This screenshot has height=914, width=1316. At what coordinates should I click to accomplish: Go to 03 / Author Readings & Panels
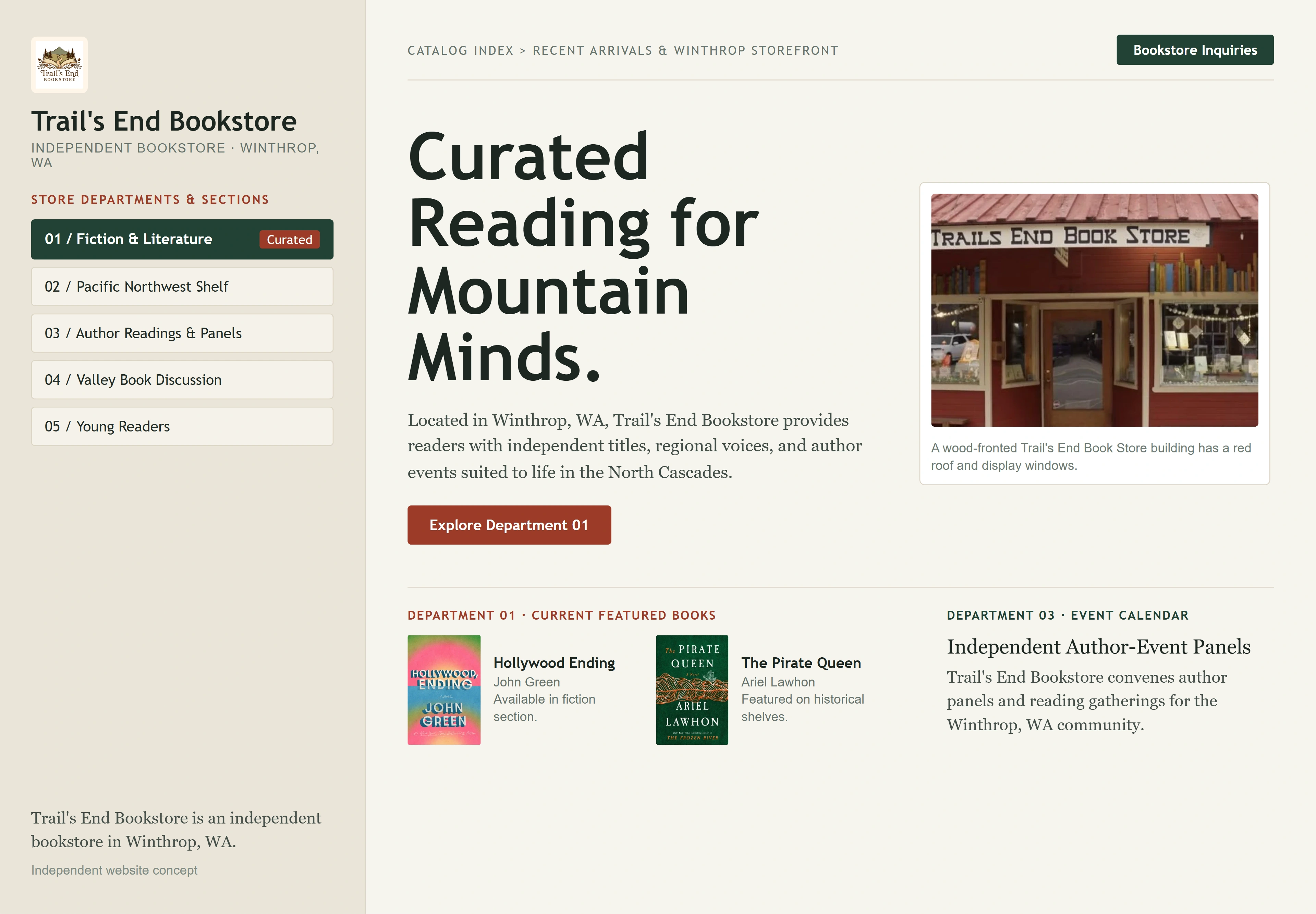[182, 333]
